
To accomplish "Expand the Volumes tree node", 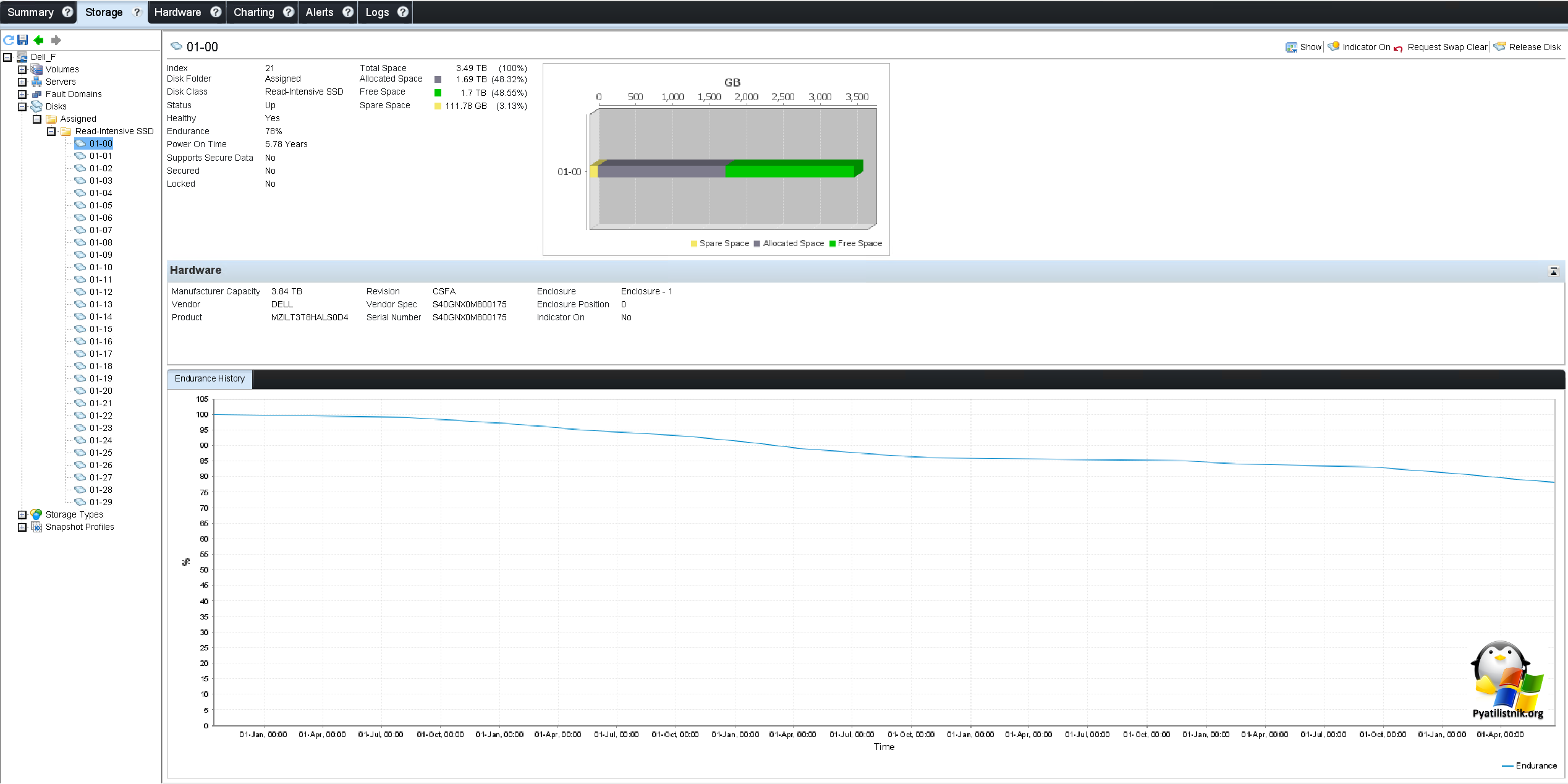I will (22, 69).
